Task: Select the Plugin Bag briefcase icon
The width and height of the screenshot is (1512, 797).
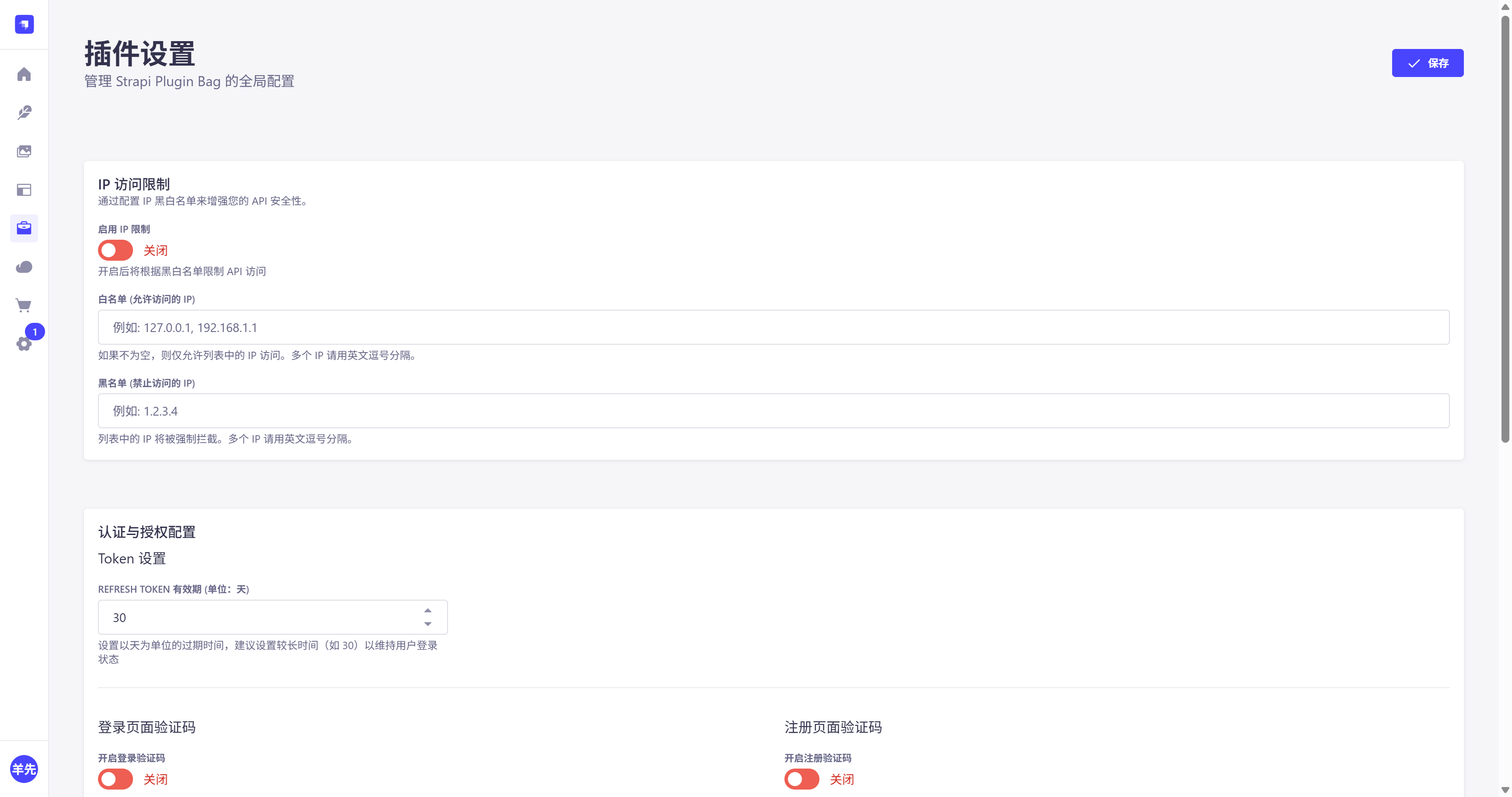Action: [x=24, y=228]
